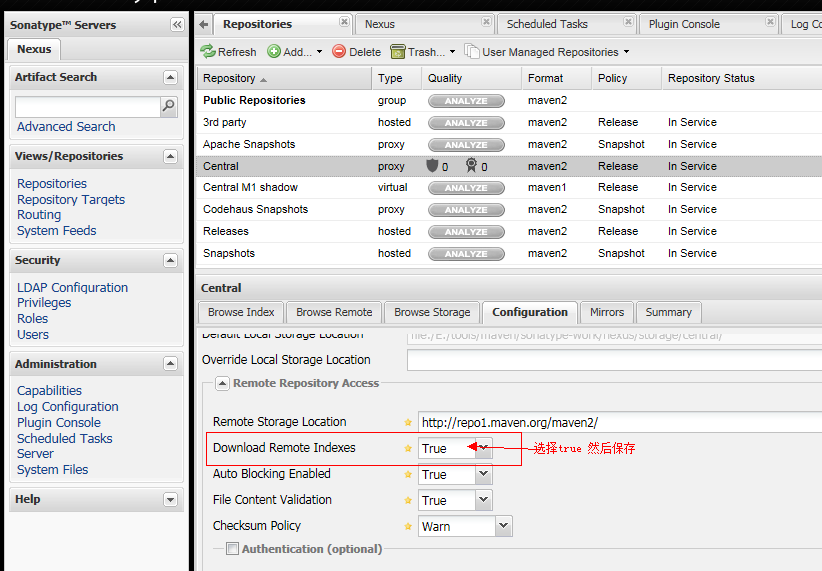The image size is (822, 571).
Task: Click the license badge icon in Central row
Action: point(471,166)
